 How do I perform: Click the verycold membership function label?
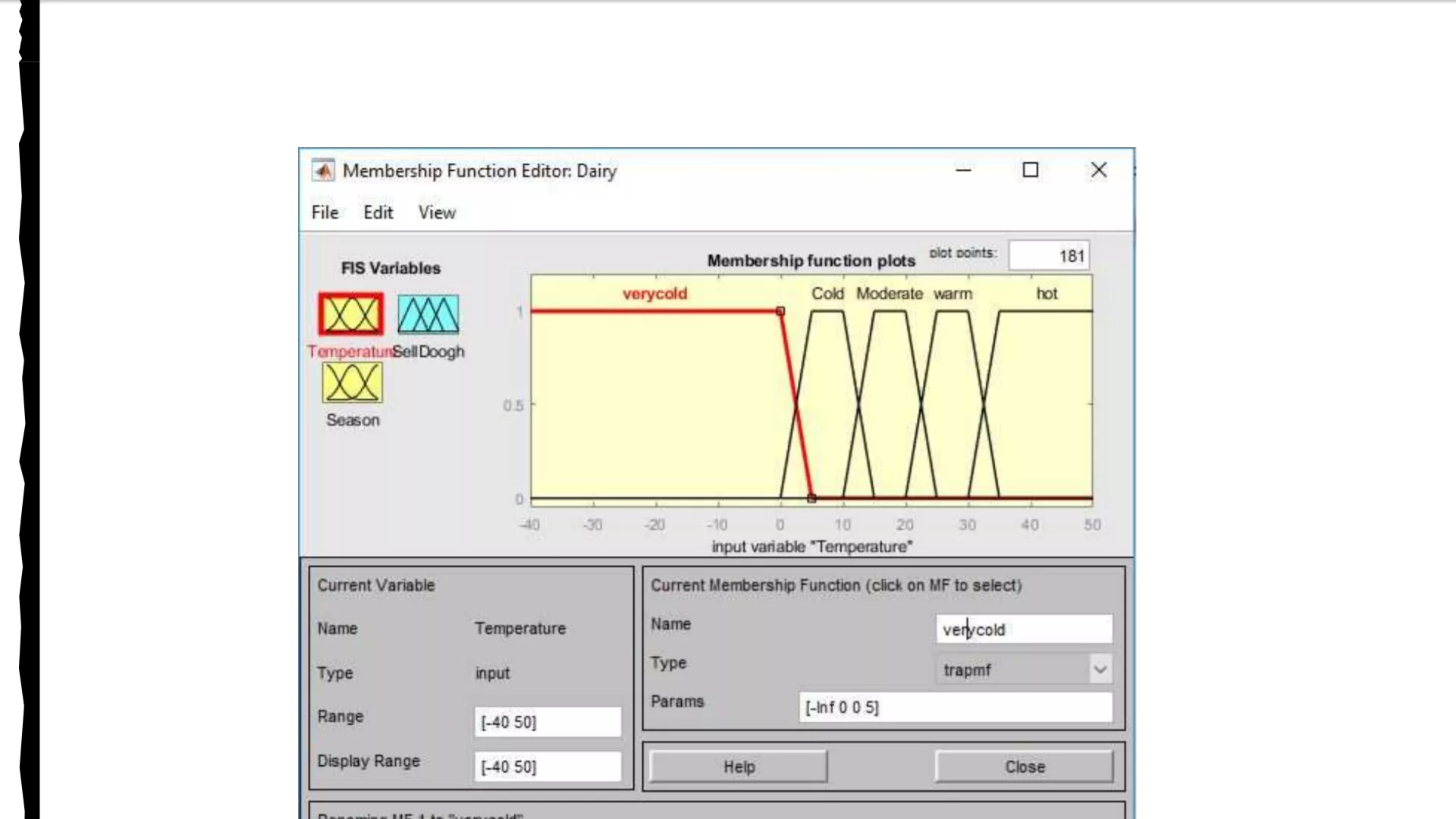coord(654,293)
